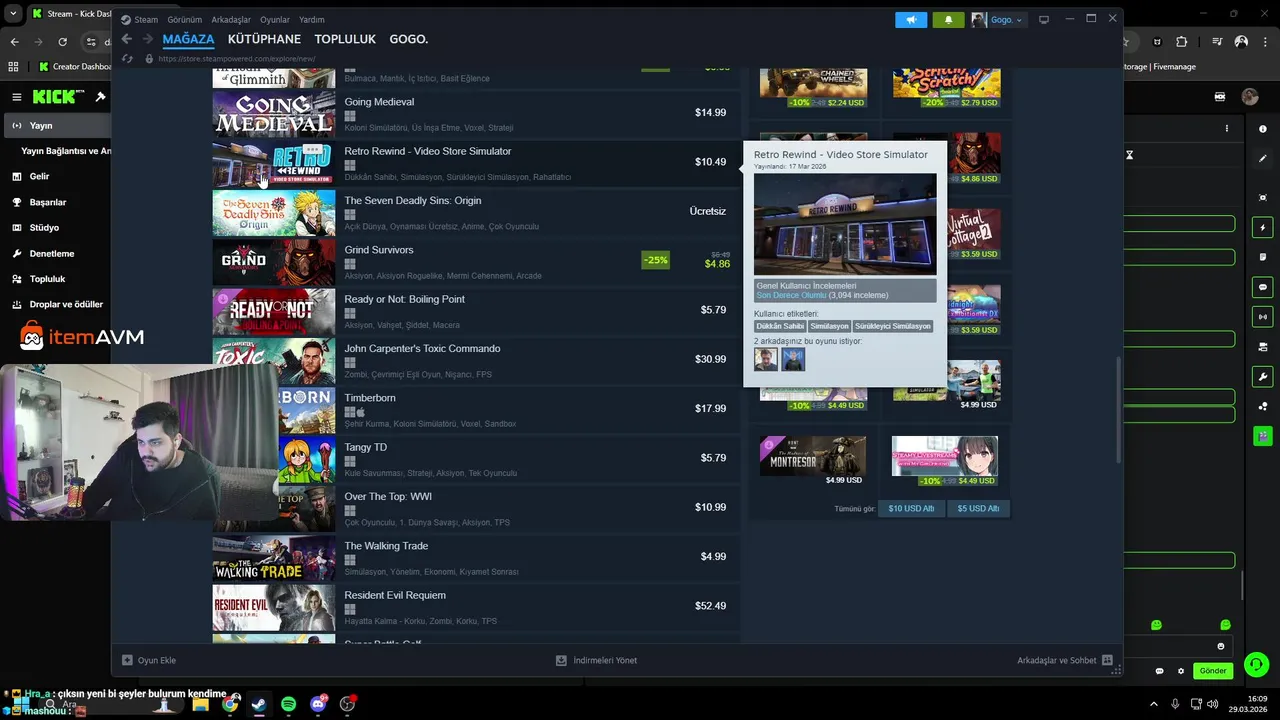Switch to the TOPLULUK tab
Viewport: 1280px width, 720px height.
coord(345,39)
